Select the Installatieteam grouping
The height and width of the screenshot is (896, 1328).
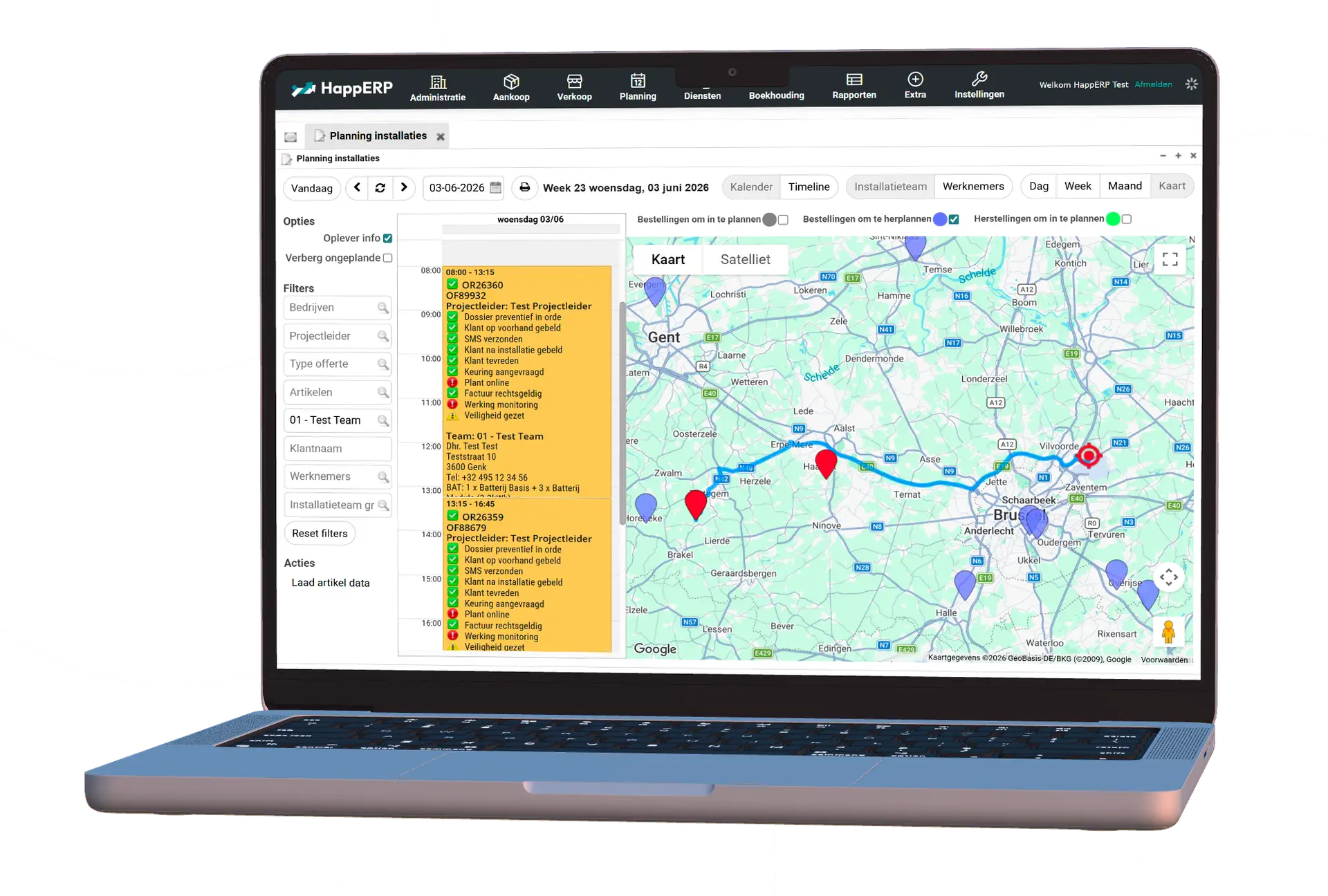pos(890,187)
